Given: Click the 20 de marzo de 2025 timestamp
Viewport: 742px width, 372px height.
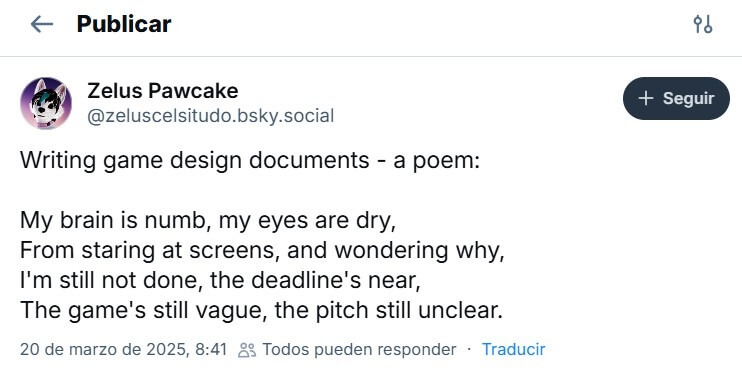Looking at the screenshot, I should 124,349.
